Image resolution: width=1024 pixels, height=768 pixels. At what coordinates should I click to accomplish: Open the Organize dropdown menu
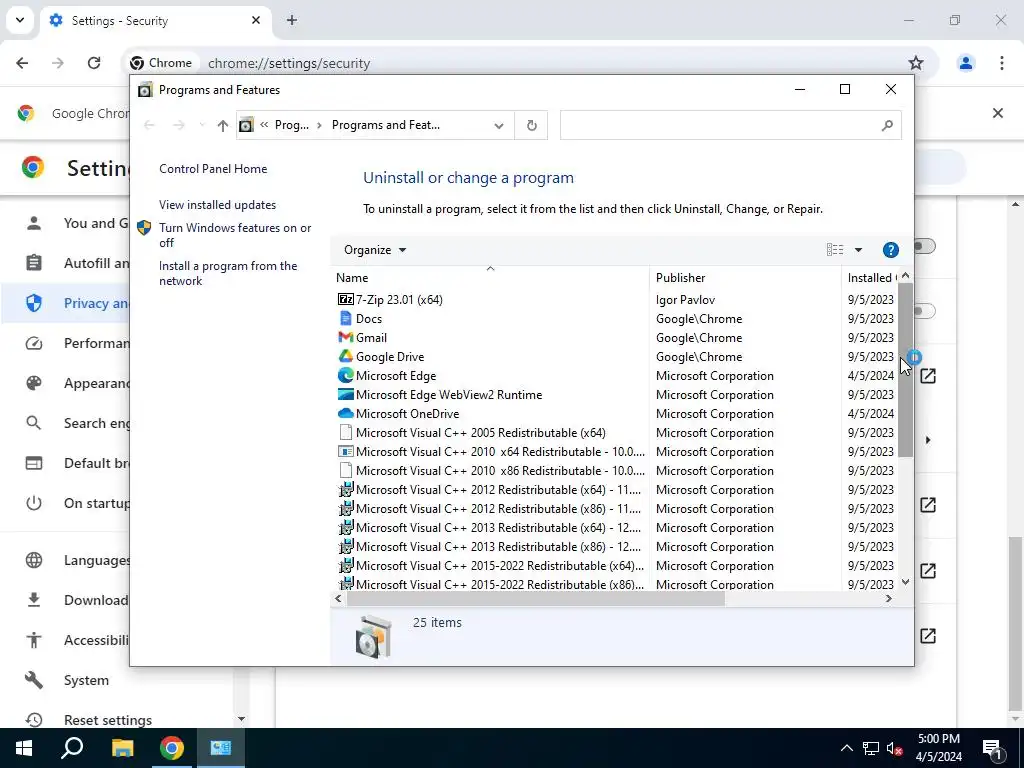tap(375, 250)
